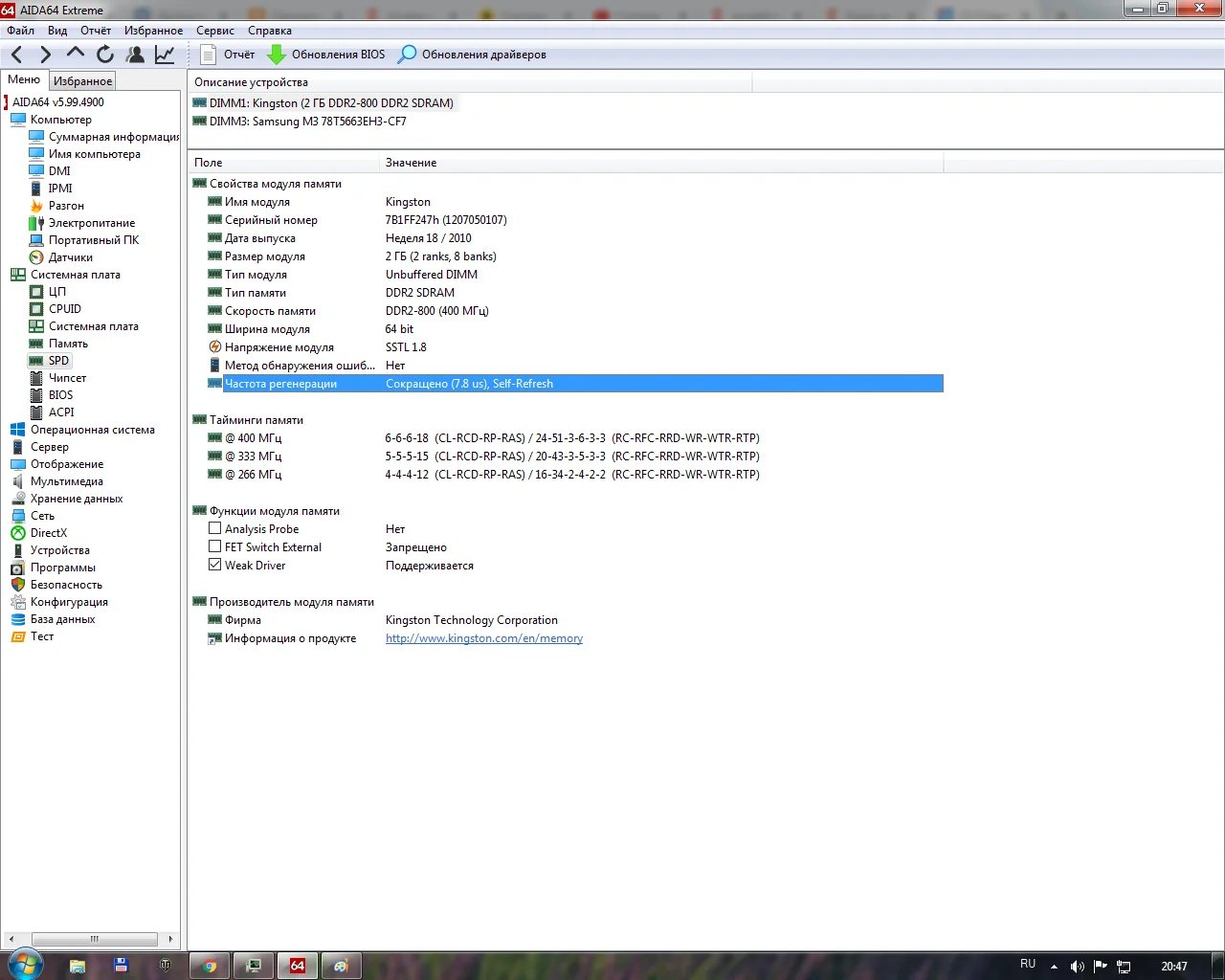This screenshot has height=980, width=1225.
Task: Select DIMM3 Samsung memory module
Action: 307,122
